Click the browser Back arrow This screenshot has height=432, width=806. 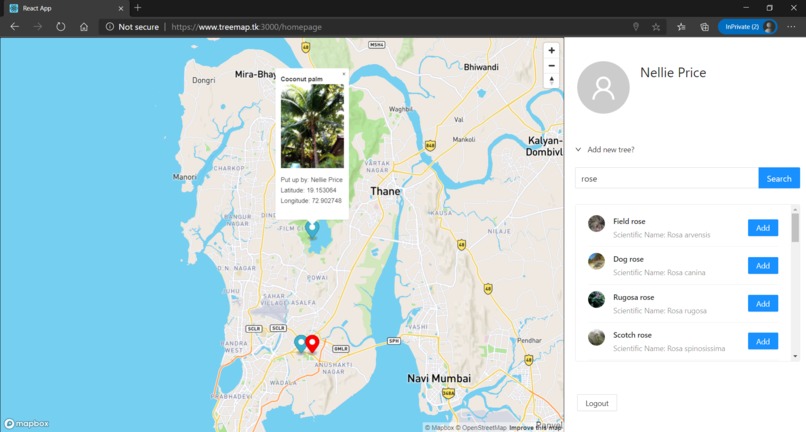pos(14,27)
